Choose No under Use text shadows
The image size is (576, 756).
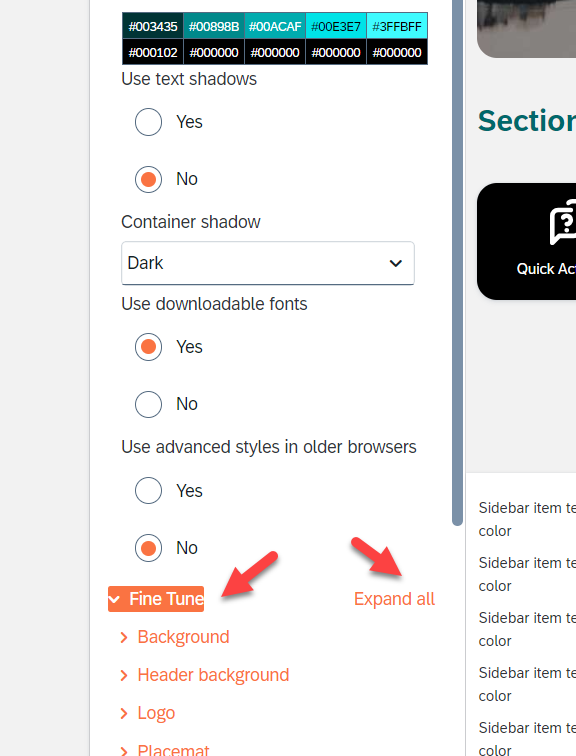click(148, 179)
